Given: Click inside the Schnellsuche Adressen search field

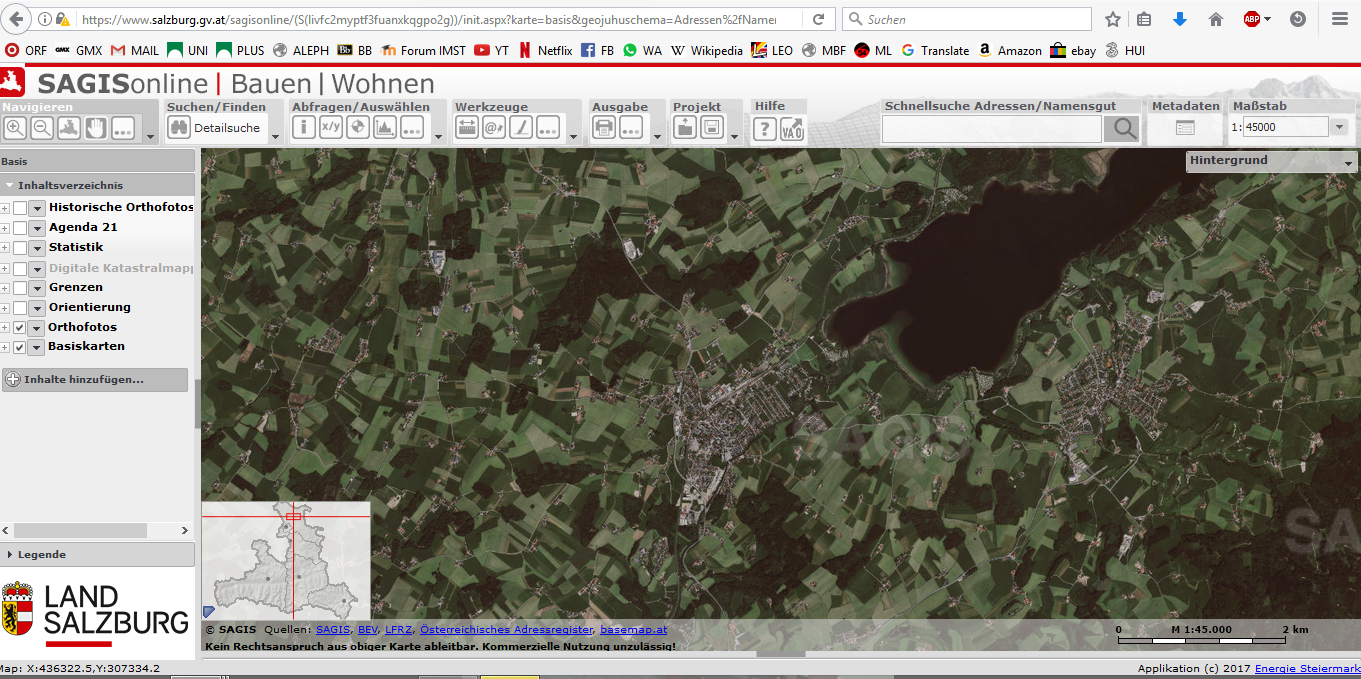Looking at the screenshot, I should (x=990, y=128).
